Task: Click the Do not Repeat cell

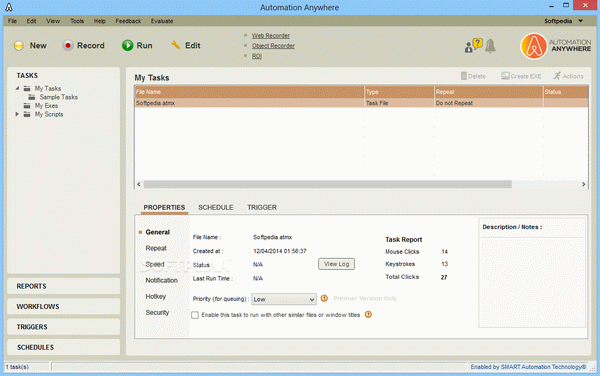Action: pos(489,103)
